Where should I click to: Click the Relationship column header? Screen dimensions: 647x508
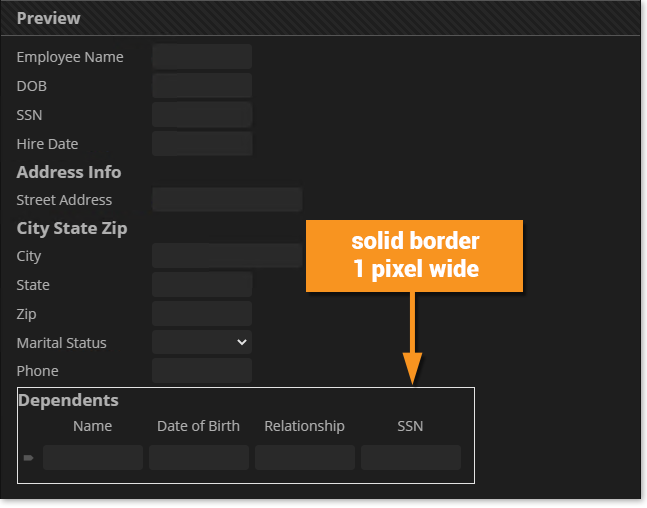tap(305, 426)
